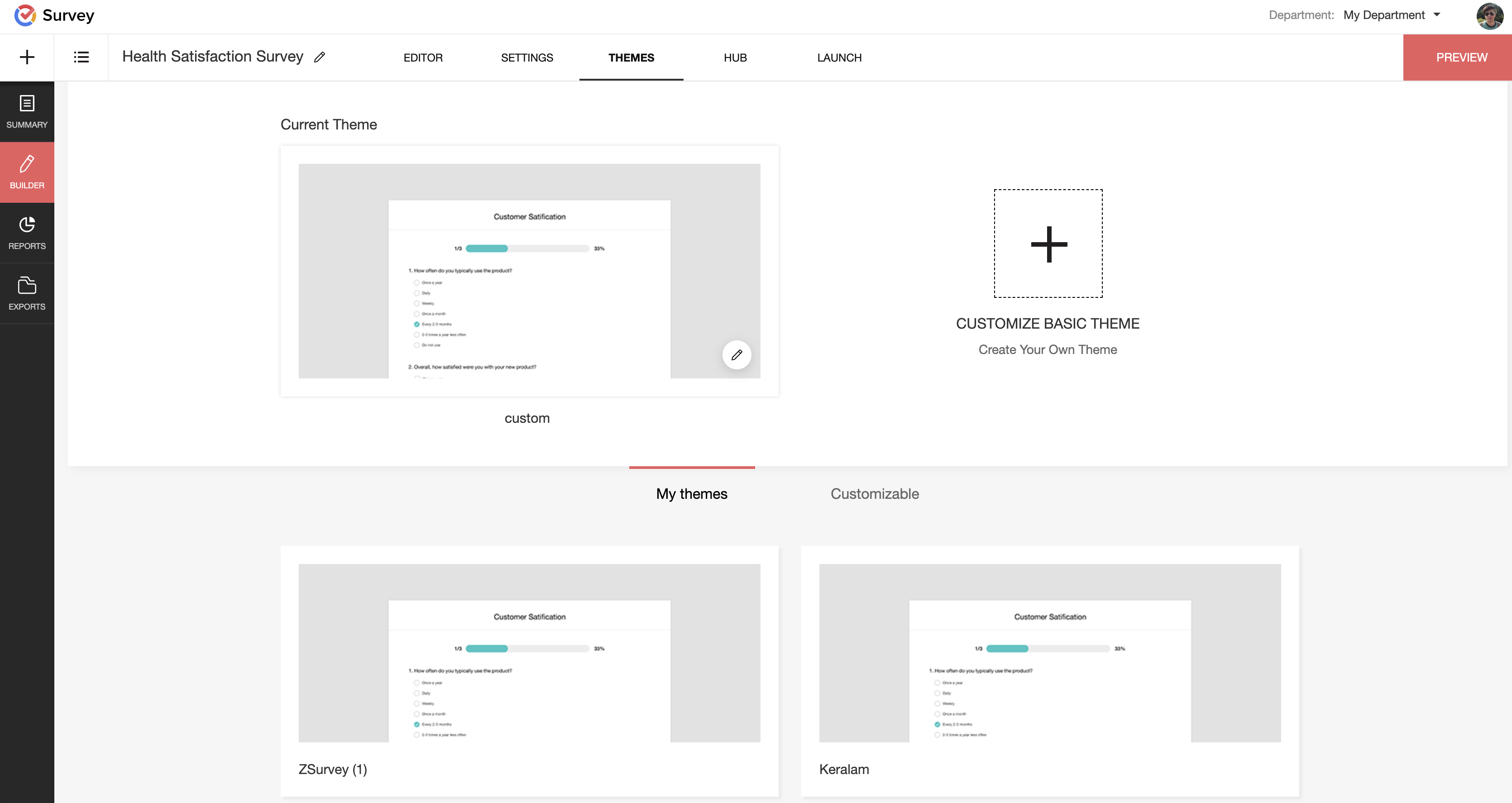The width and height of the screenshot is (1512, 803).
Task: Click the plus icon to create survey
Action: click(27, 57)
